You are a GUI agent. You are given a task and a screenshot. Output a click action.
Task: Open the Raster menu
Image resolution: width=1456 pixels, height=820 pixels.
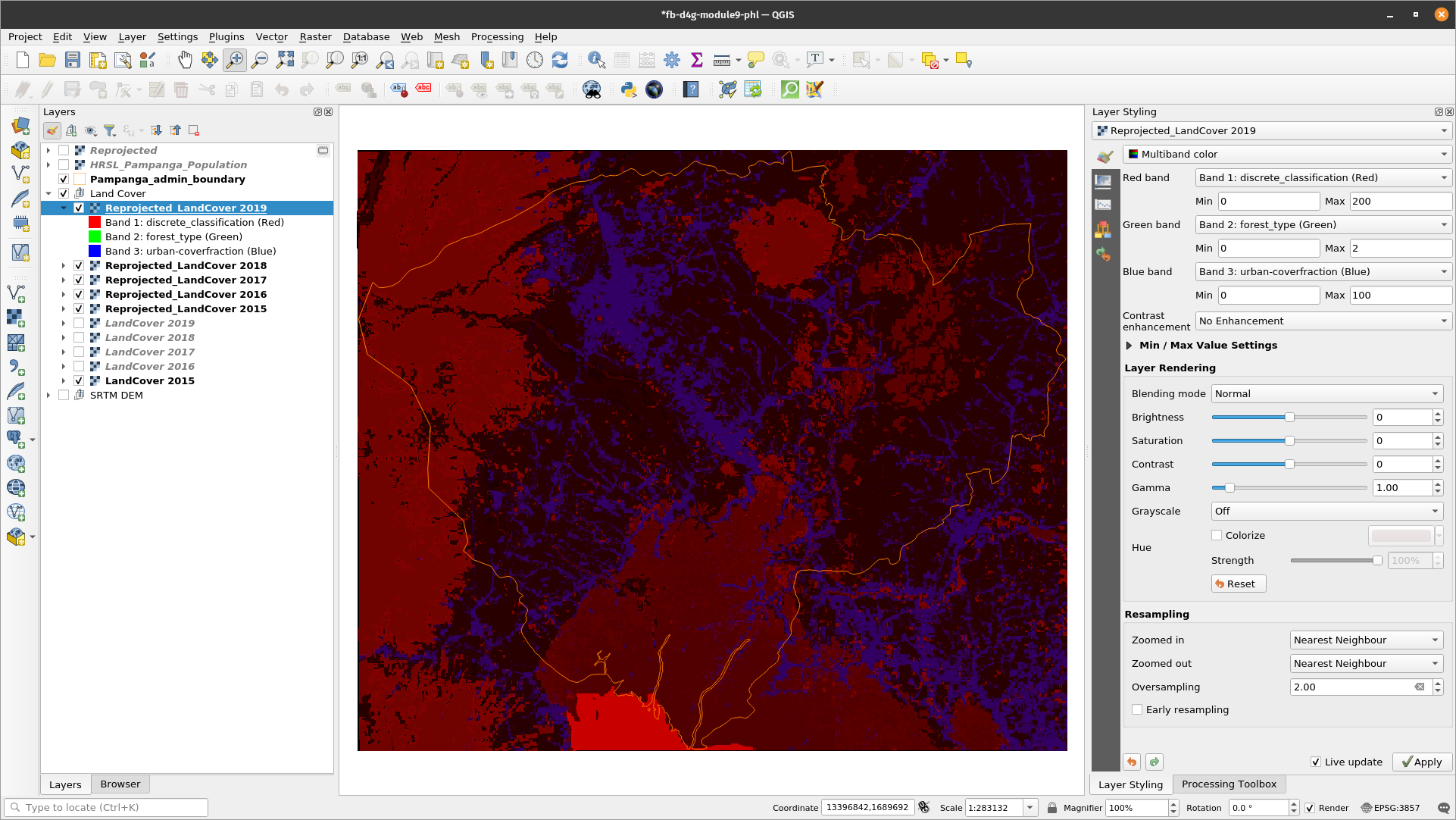point(315,36)
